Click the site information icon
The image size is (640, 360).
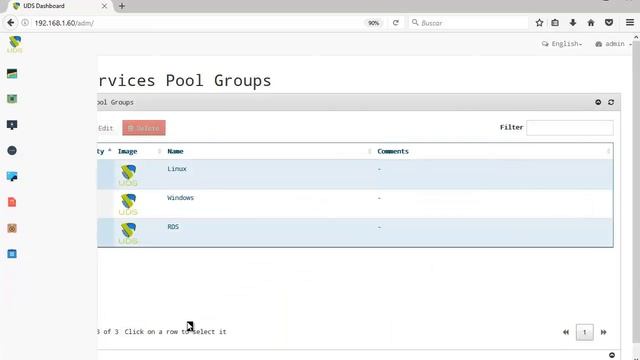point(25,23)
